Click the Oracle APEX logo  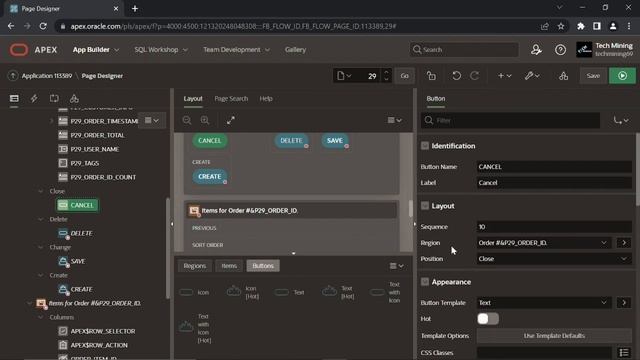33,50
